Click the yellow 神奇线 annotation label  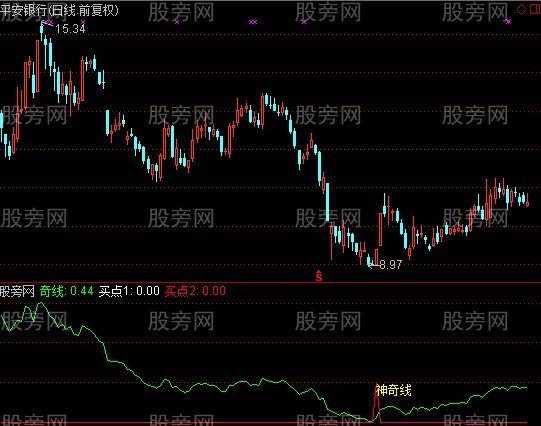point(393,390)
